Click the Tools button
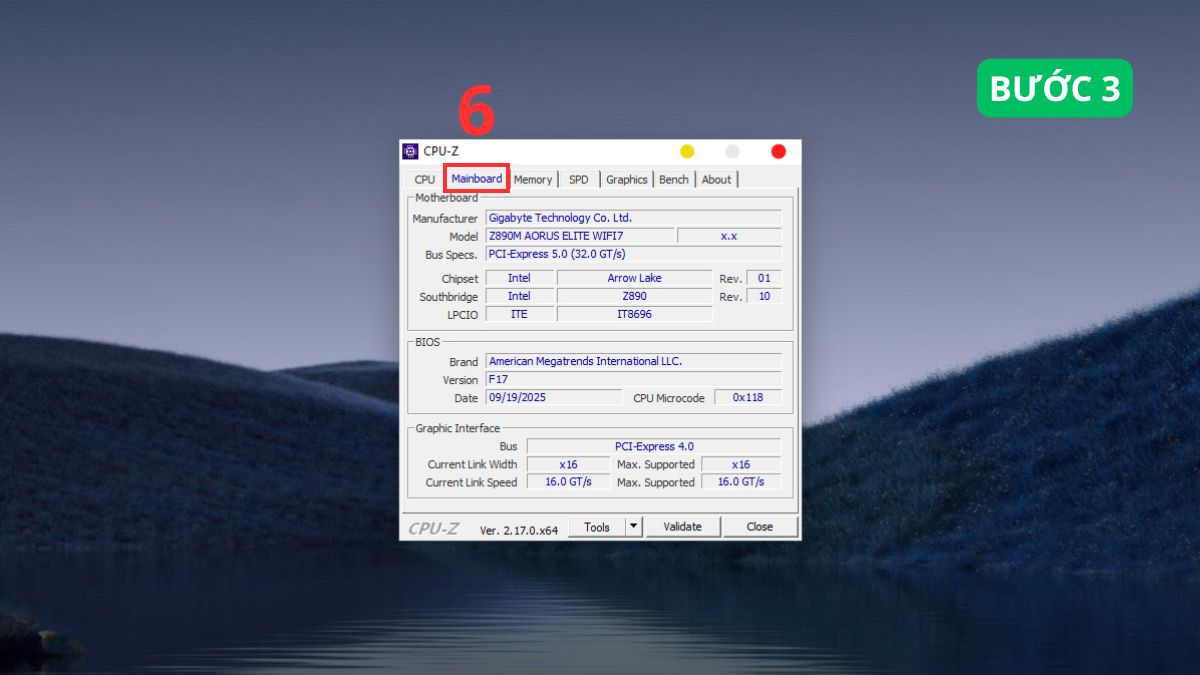Screen dimensions: 1200x675 (598, 526)
